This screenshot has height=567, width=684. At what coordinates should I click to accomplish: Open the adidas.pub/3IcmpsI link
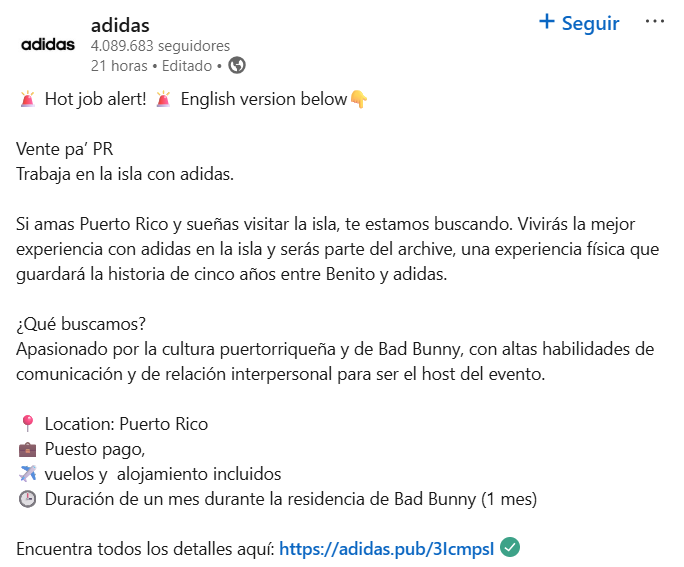click(x=386, y=549)
